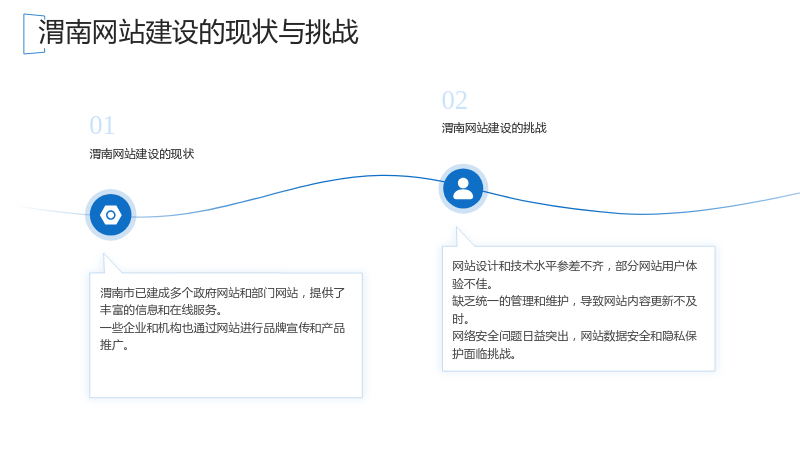The height and width of the screenshot is (450, 800).
Task: Click the text 推广 in left callout
Action: click(x=114, y=345)
